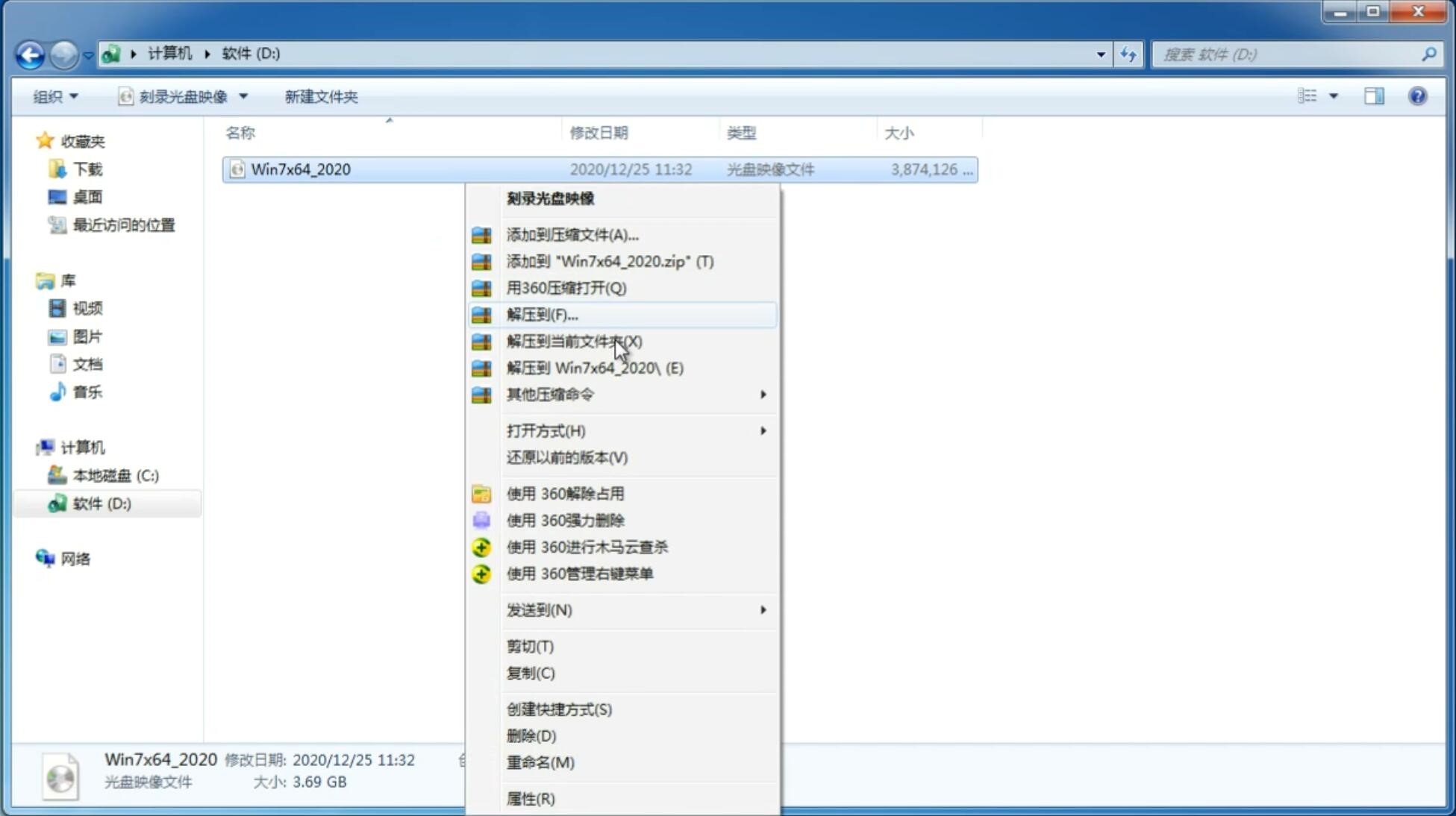Viewport: 1456px width, 816px height.
Task: Click 用360压缩打开 360zip icon
Action: point(481,287)
